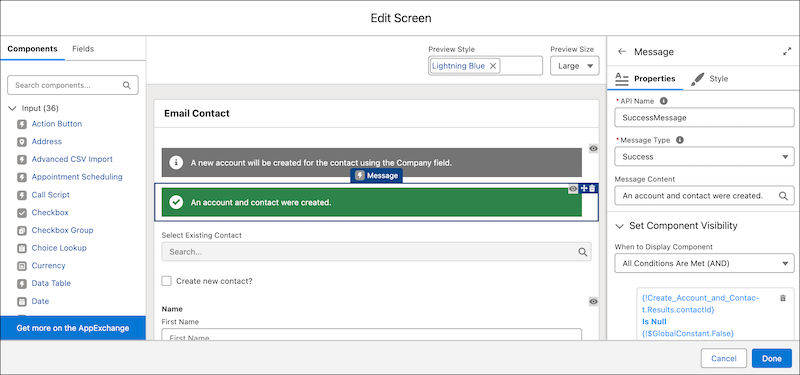Delete the selected success message component
The image size is (800, 375).
(592, 189)
